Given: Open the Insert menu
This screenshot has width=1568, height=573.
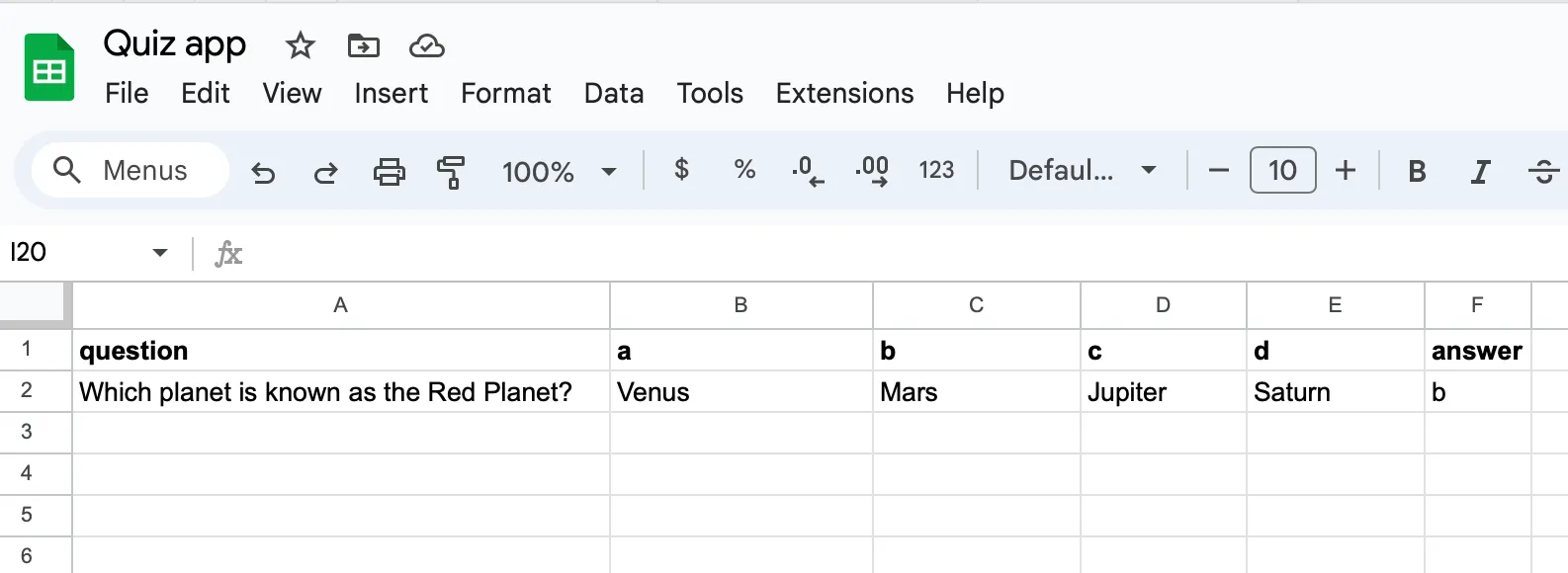Looking at the screenshot, I should click(x=391, y=93).
